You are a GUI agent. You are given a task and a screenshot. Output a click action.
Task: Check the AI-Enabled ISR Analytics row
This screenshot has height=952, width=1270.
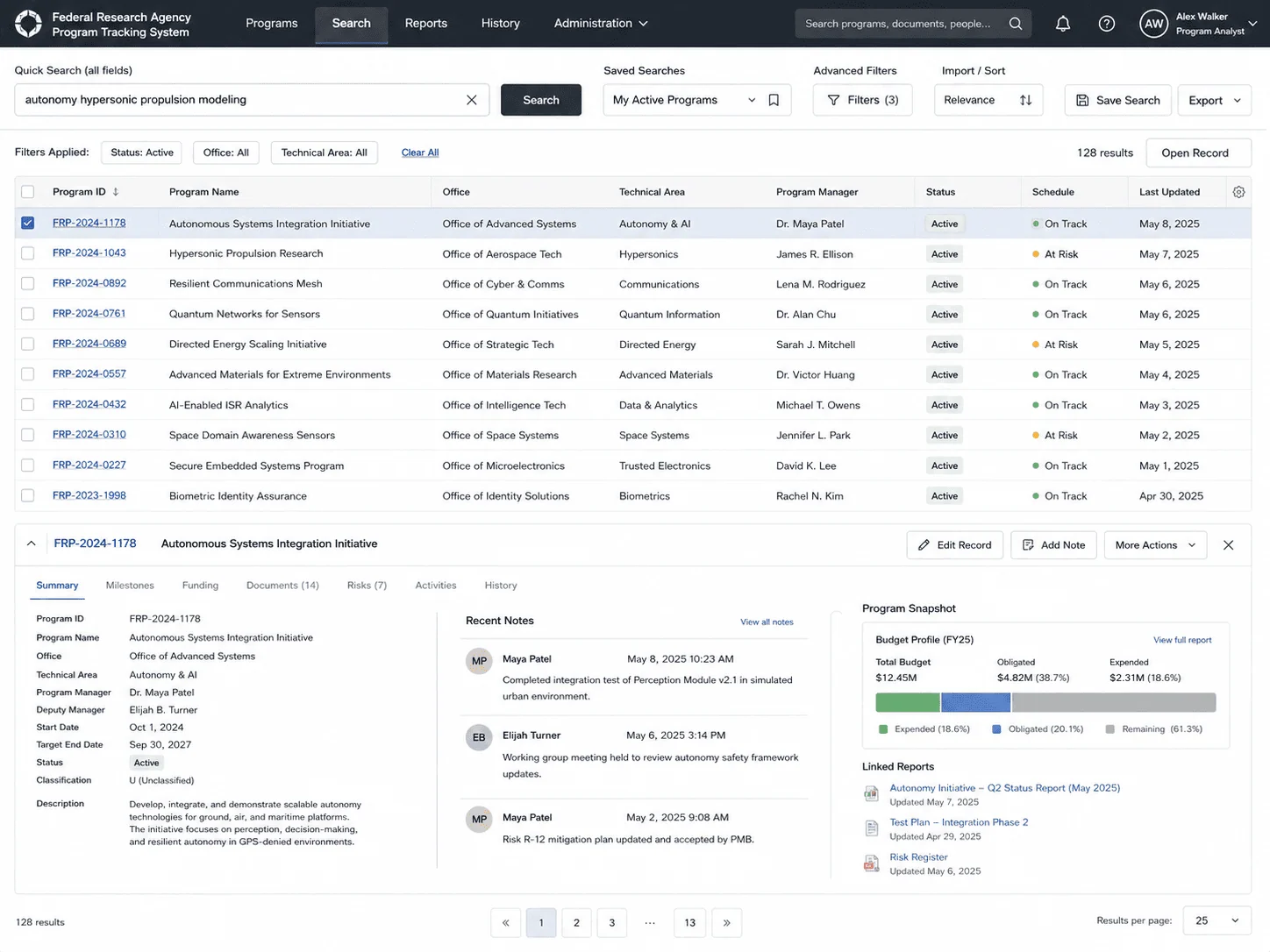click(28, 405)
